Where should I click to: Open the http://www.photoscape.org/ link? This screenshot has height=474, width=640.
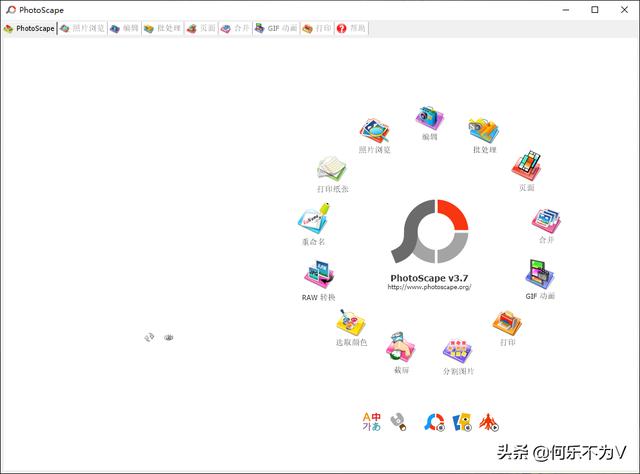(429, 287)
